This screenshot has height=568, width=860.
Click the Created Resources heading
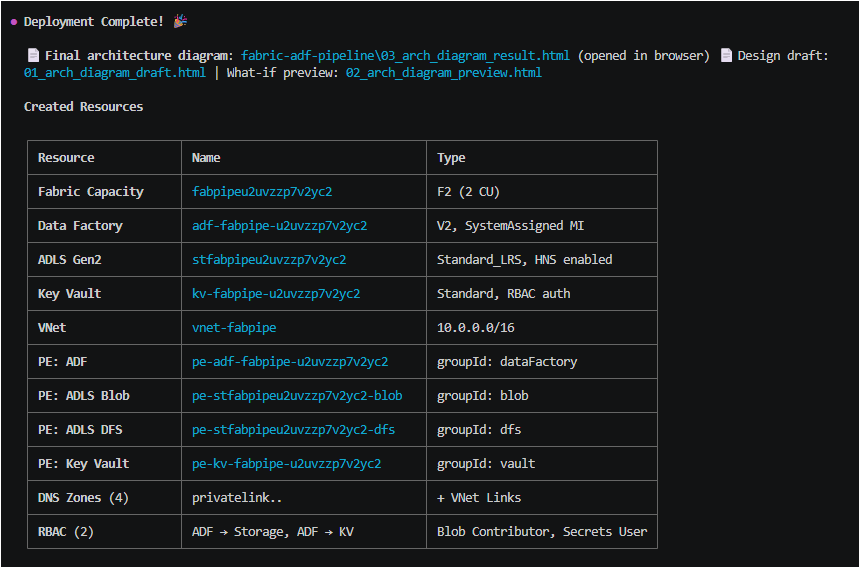(x=83, y=107)
